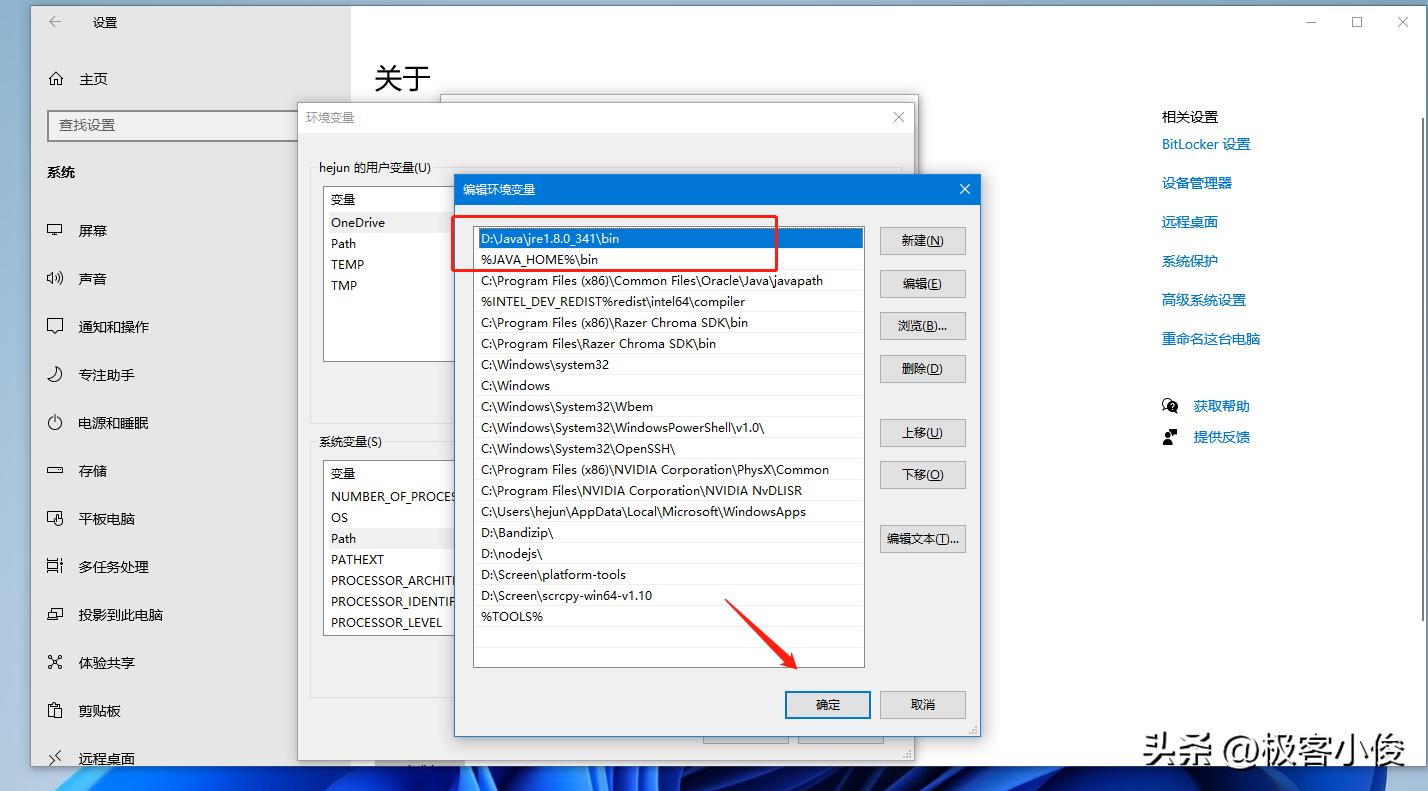Select the 声音 speaker icon
Screen dimensions: 1428x791
[x=55, y=278]
